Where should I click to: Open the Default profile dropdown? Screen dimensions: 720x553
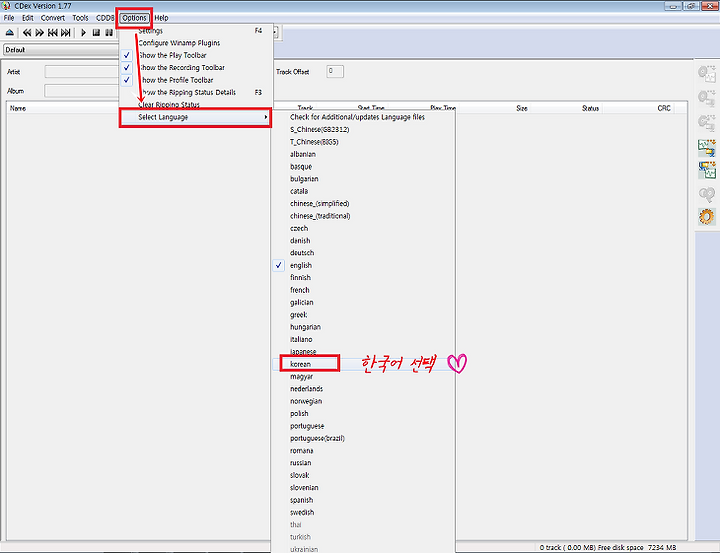[x=62, y=50]
